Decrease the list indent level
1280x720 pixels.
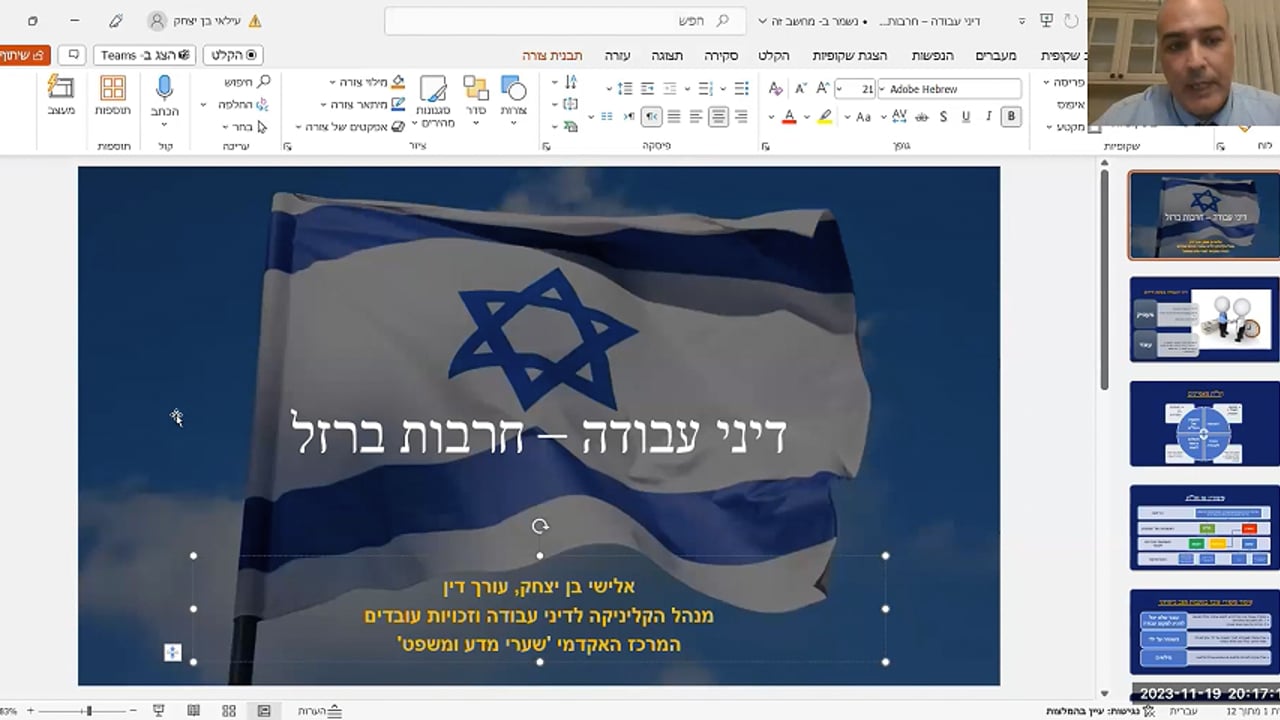670,88
